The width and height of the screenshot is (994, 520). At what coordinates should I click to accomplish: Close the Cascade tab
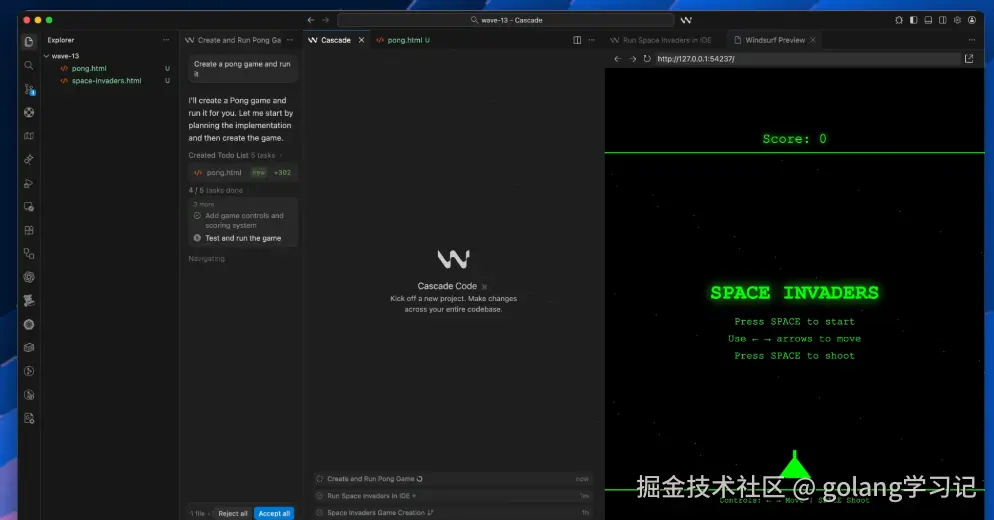coord(361,40)
